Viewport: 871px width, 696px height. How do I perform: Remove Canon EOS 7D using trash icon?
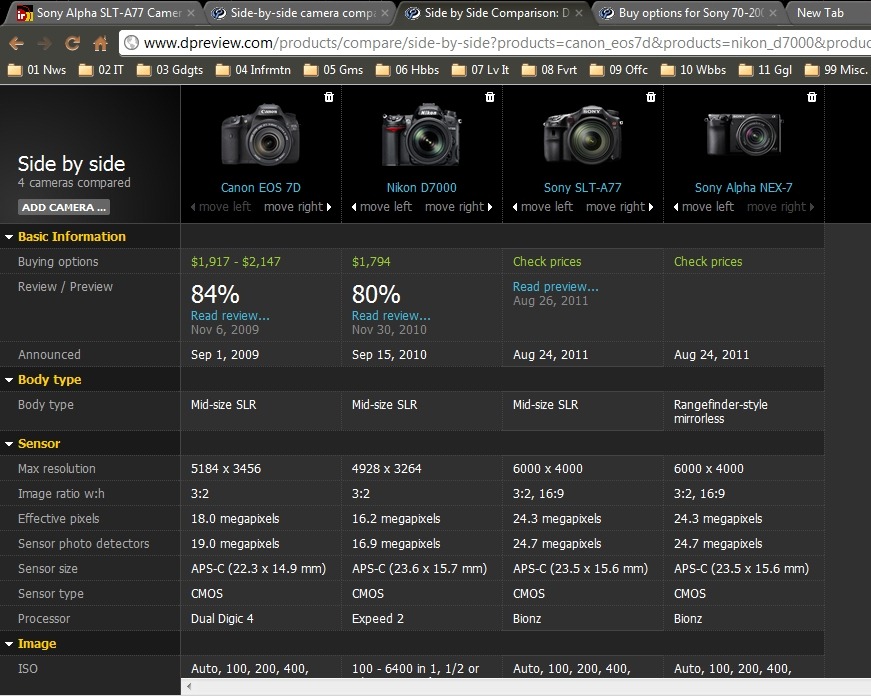coord(329,97)
